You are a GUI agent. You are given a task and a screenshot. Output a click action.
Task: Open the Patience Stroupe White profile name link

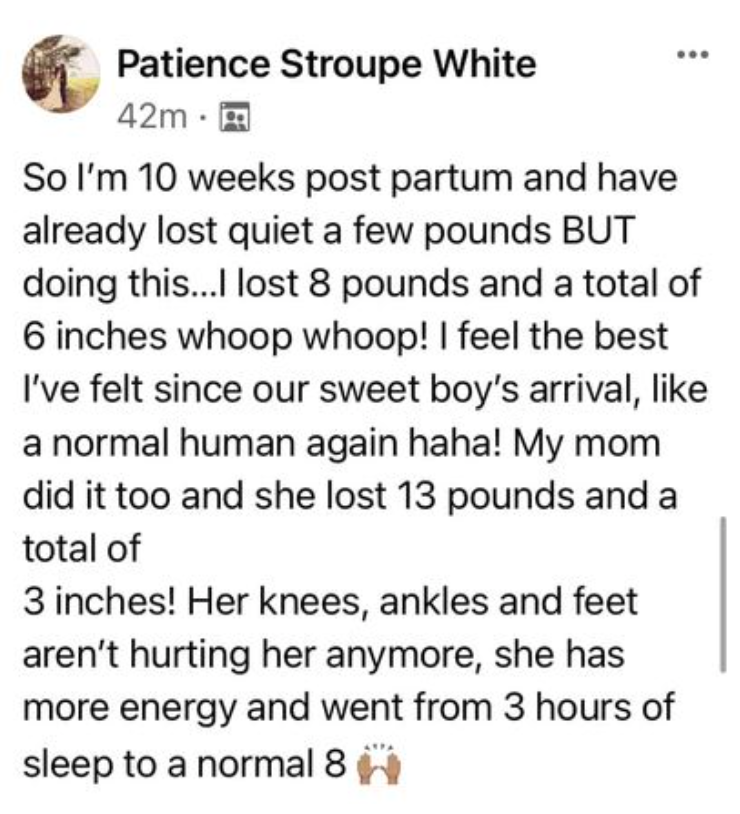(x=326, y=64)
